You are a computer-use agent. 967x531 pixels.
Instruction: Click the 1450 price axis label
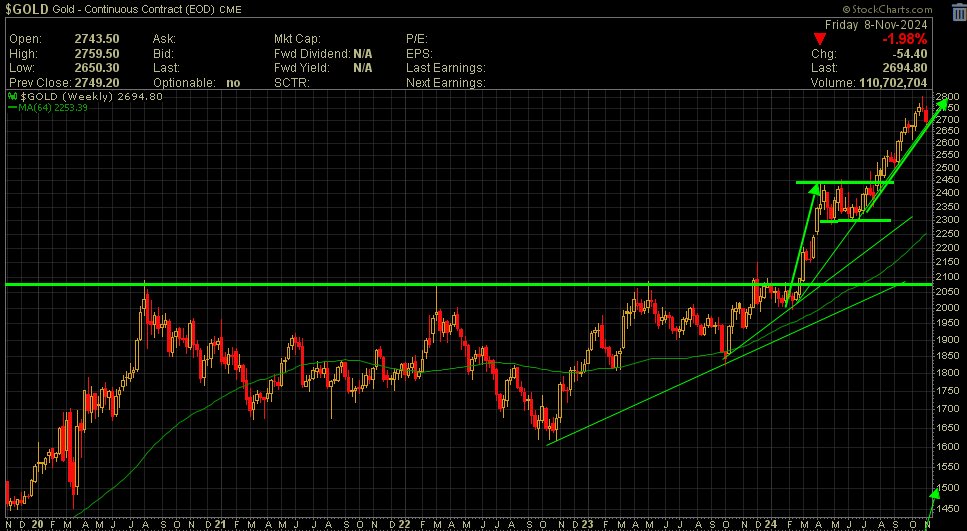click(948, 508)
